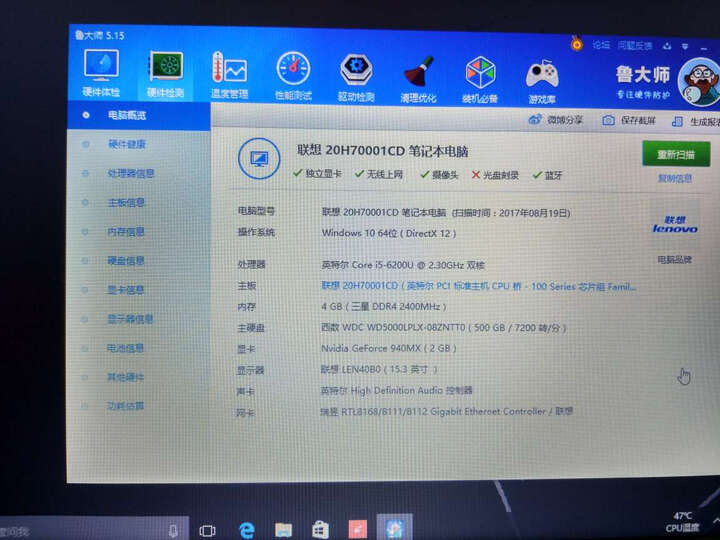Screen dimensions: 720x540
Task: Open Microsoft Edge from the taskbar
Action: click(247, 530)
